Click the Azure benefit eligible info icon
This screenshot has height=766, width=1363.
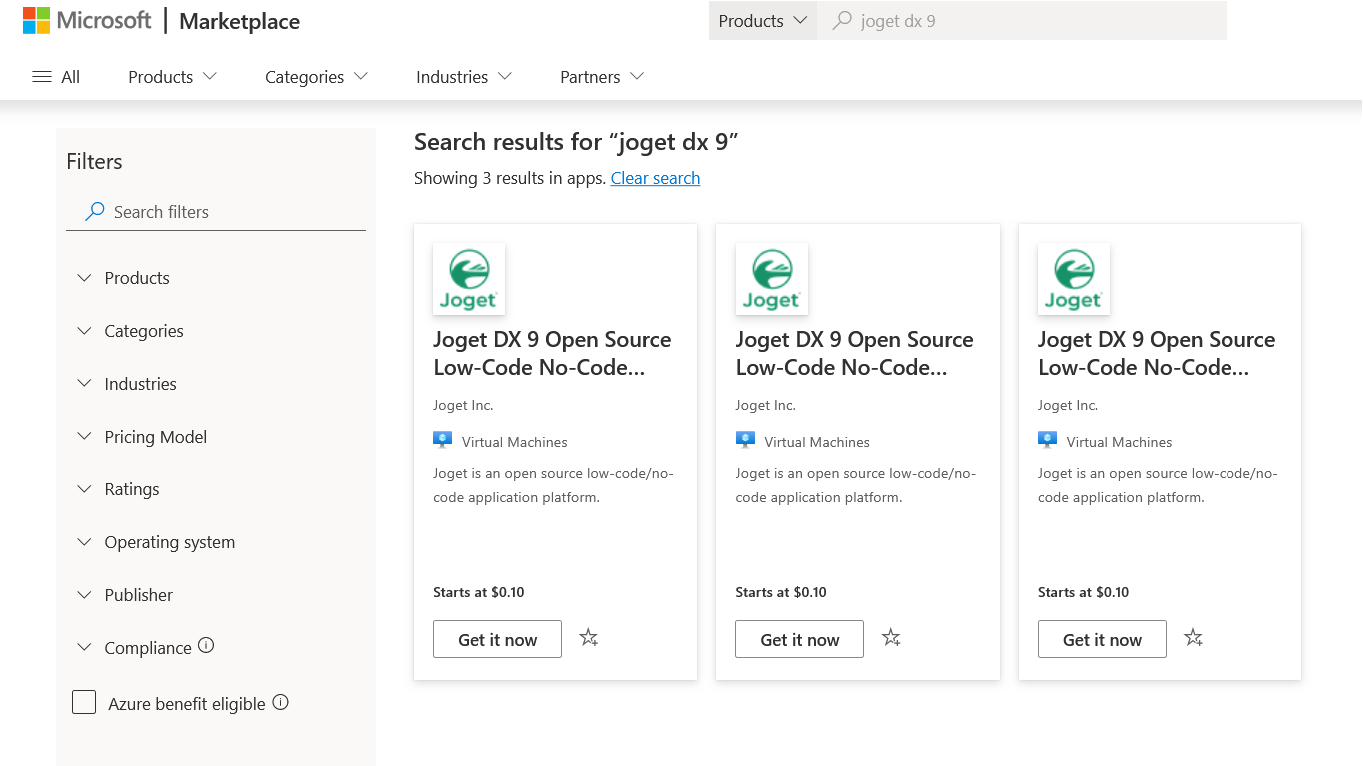coord(281,702)
